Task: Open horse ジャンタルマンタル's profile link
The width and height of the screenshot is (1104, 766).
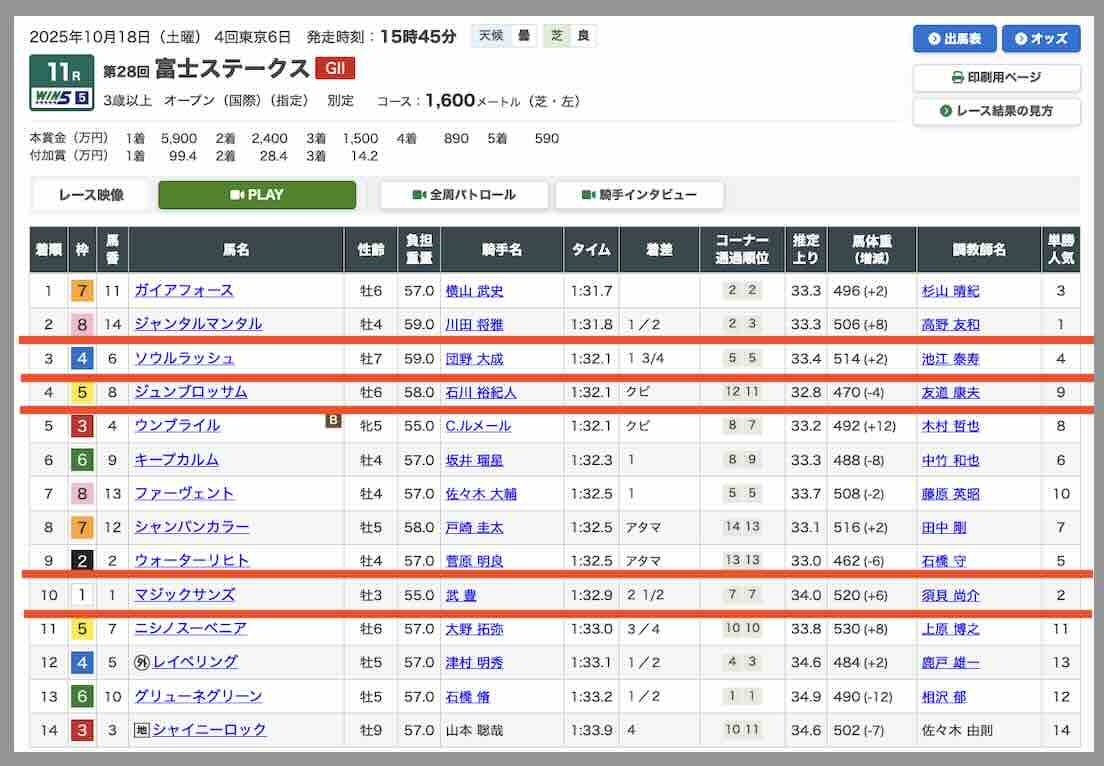Action: click(198, 324)
